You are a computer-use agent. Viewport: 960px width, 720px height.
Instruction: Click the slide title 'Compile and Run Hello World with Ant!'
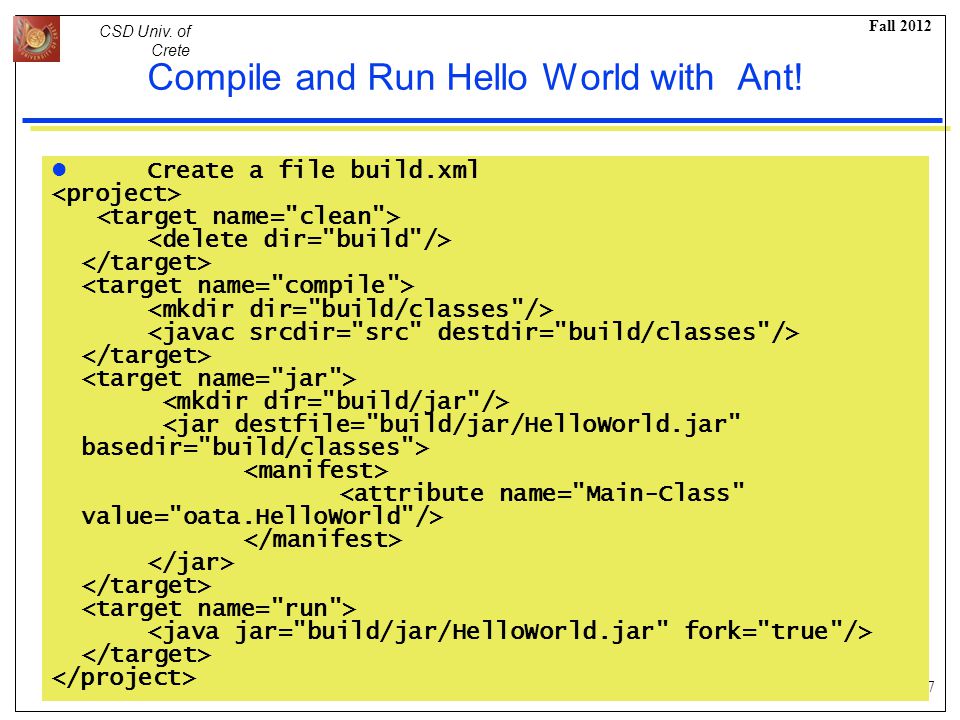[x=474, y=78]
